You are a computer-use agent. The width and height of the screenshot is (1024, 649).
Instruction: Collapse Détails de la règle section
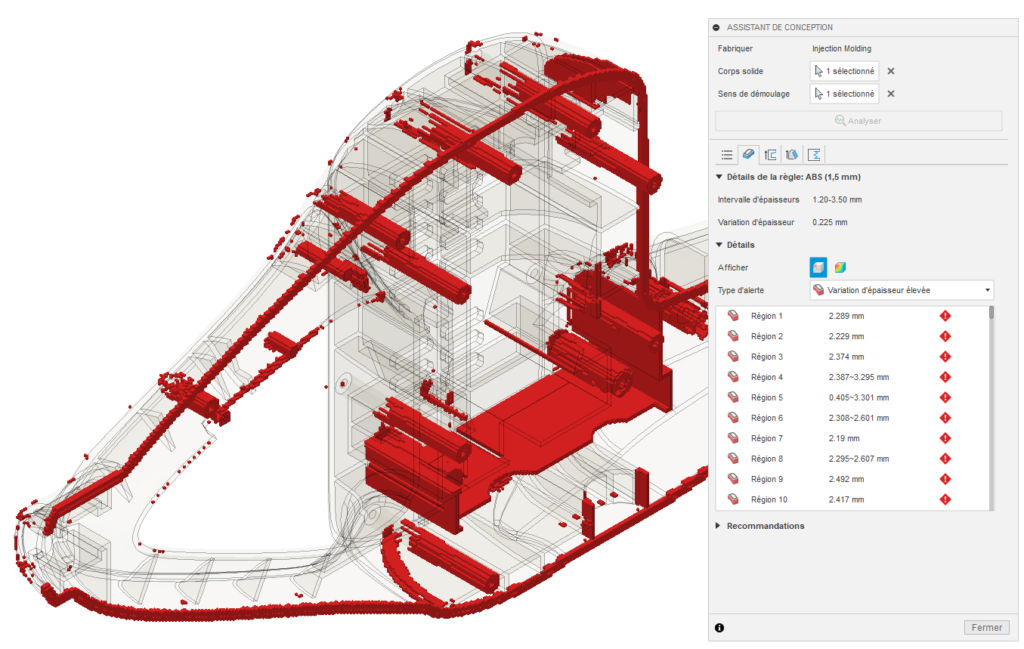719,177
